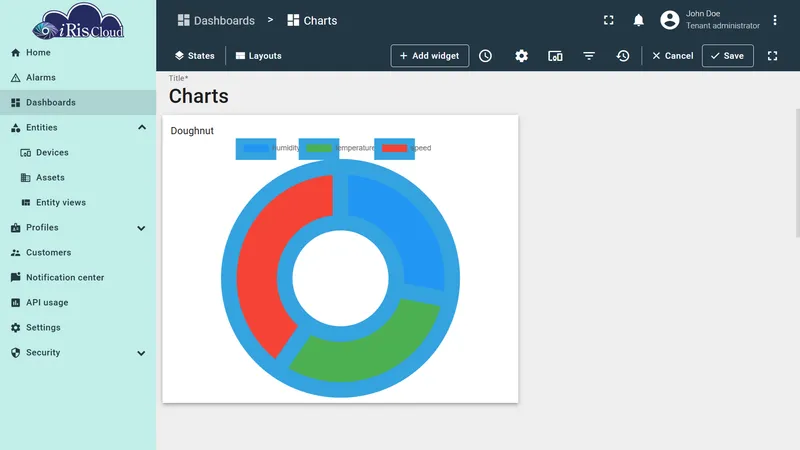Open dashboard States
The height and width of the screenshot is (450, 800).
tap(195, 56)
